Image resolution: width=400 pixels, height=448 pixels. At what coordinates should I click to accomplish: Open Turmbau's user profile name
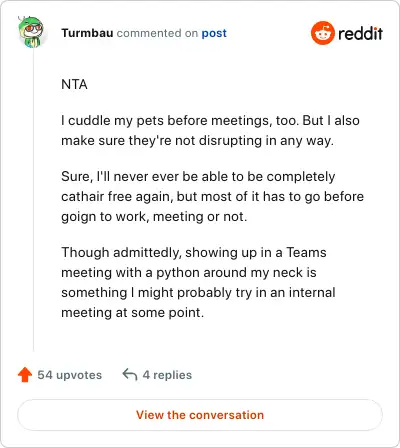point(87,33)
